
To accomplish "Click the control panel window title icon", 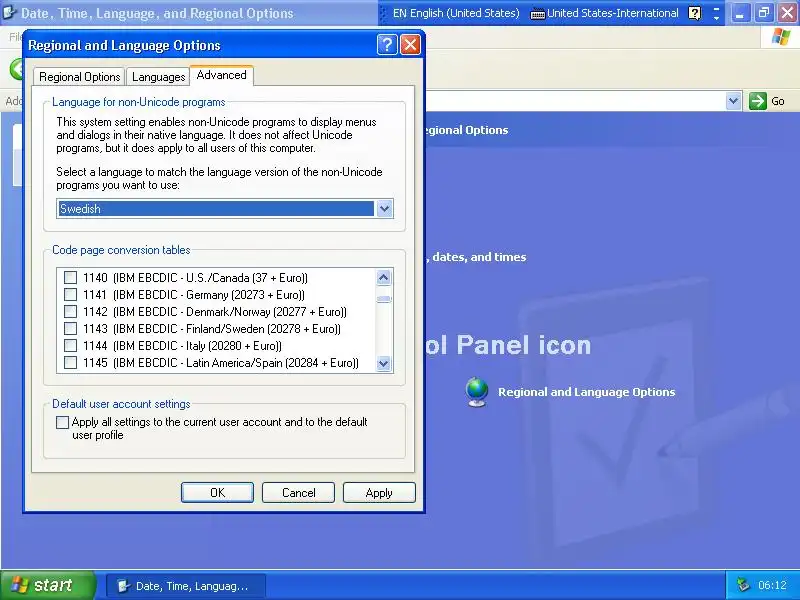I will coord(9,12).
